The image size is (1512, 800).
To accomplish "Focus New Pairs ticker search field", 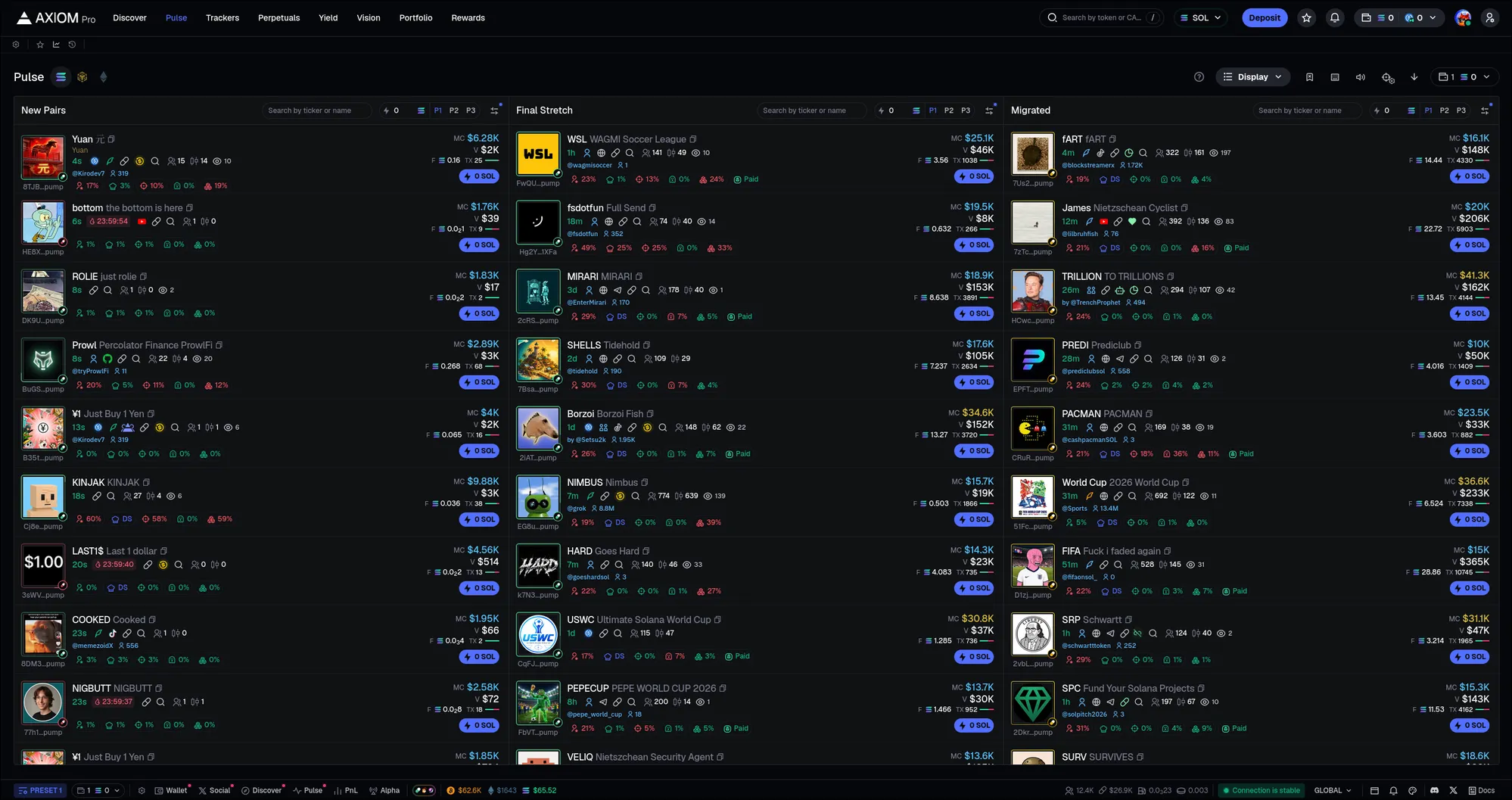I will click(x=316, y=111).
